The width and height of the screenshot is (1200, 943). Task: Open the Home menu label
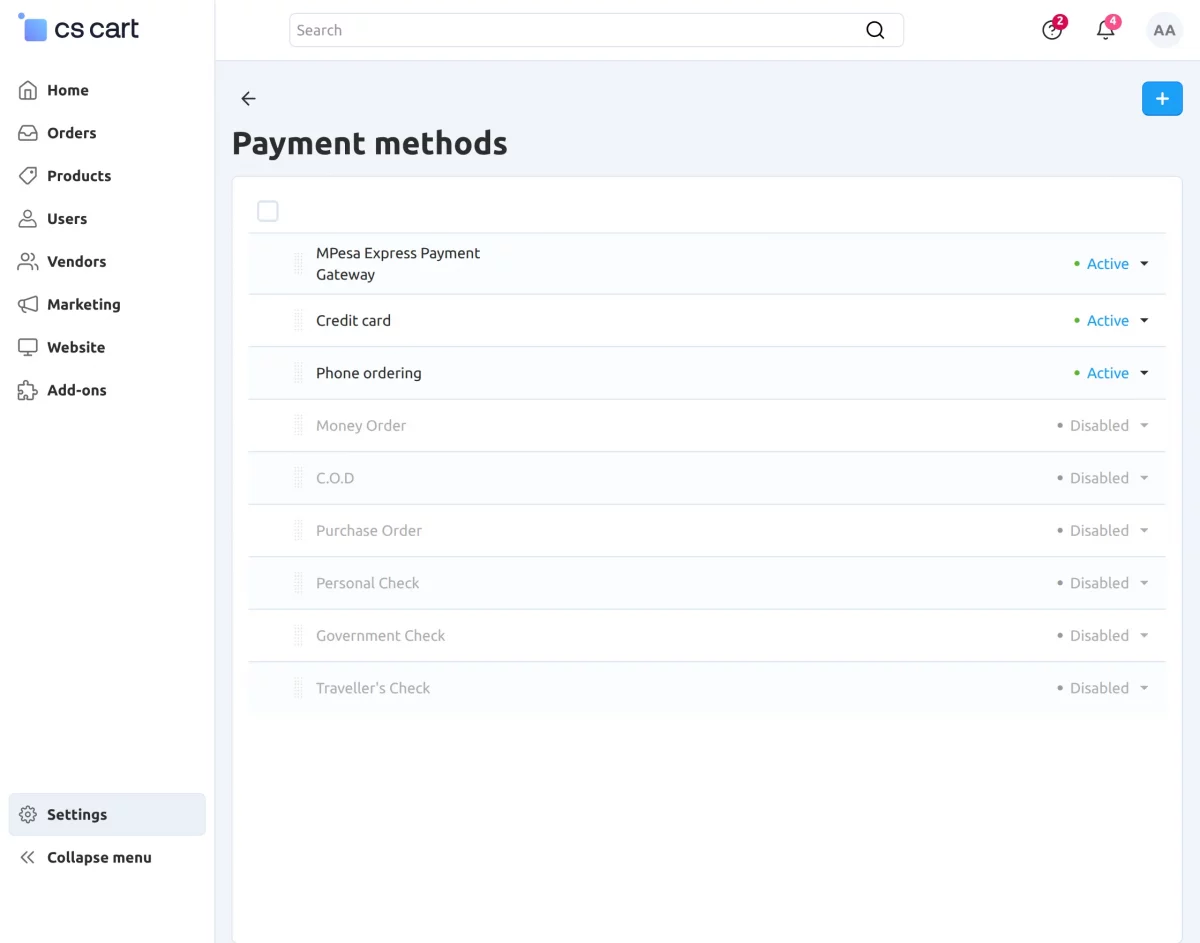(x=68, y=90)
